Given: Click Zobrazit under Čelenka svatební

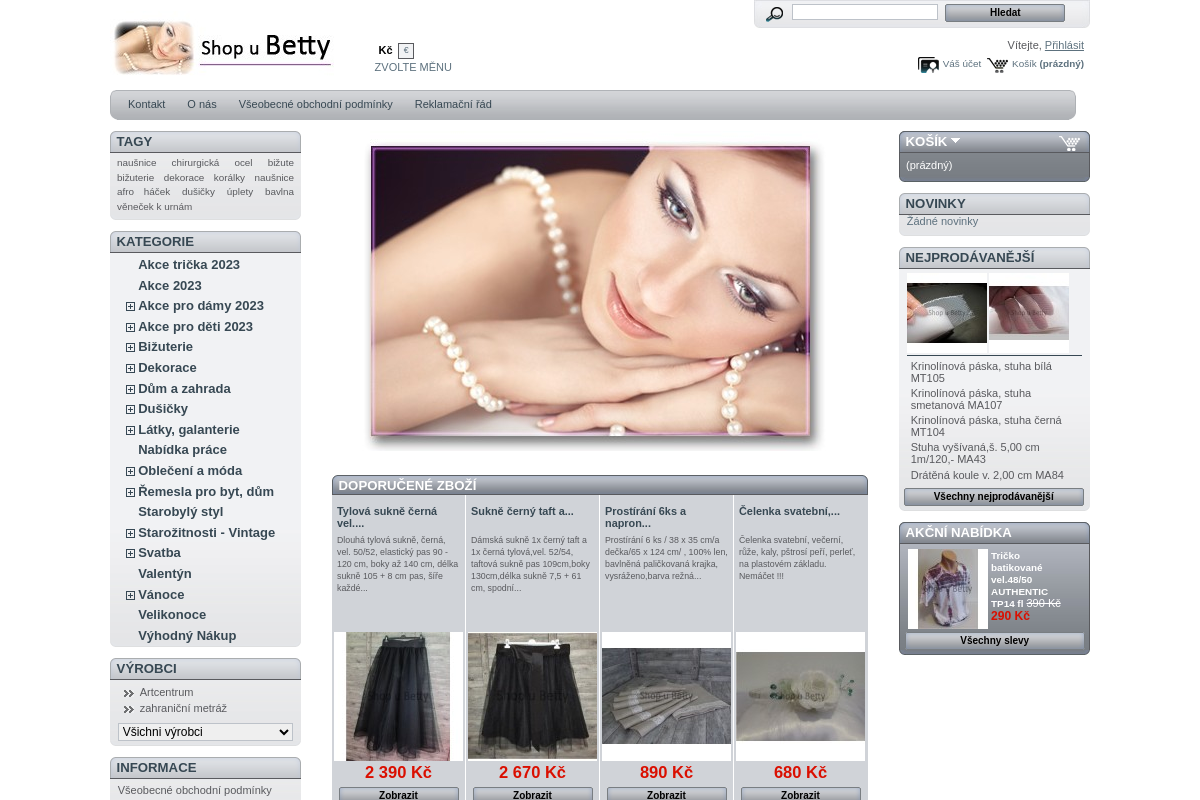Looking at the screenshot, I should point(800,794).
